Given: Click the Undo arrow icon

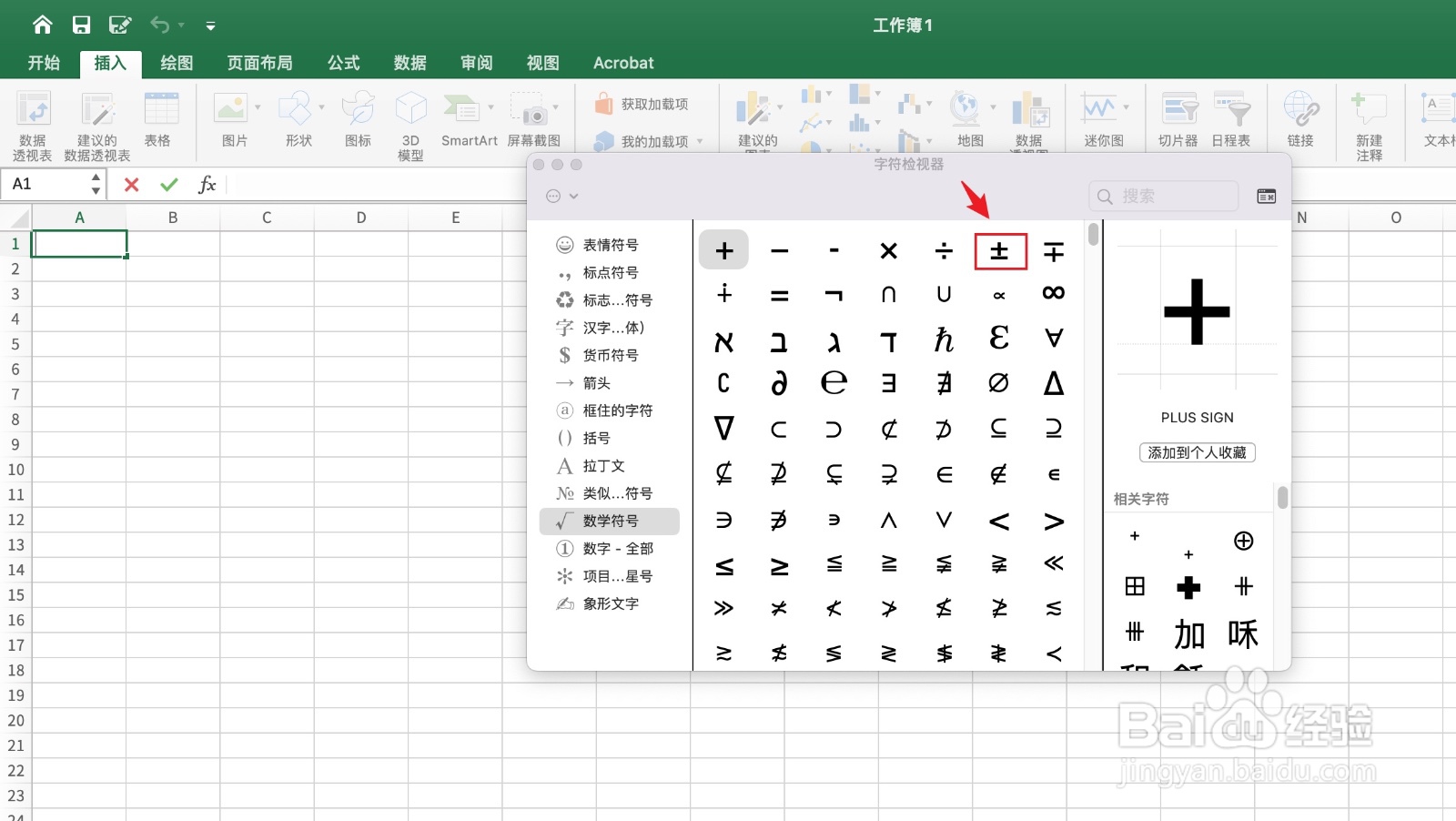Looking at the screenshot, I should (x=159, y=25).
